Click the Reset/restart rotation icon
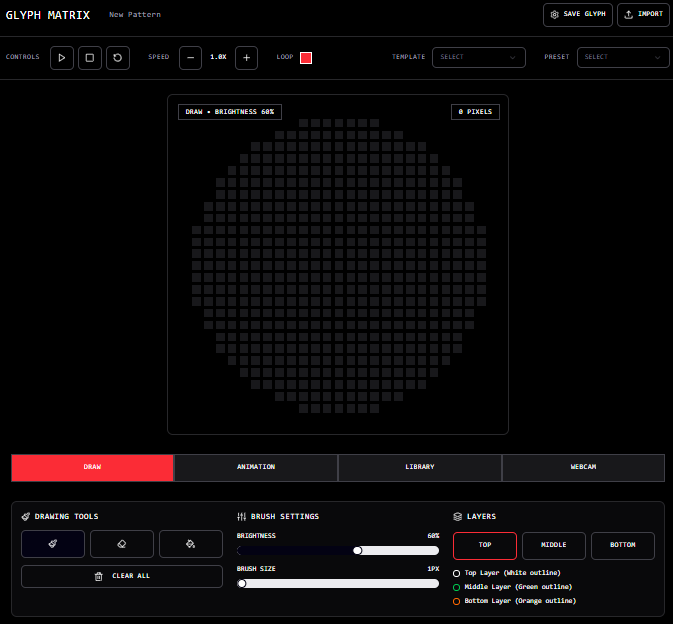The image size is (673, 624). tap(118, 58)
